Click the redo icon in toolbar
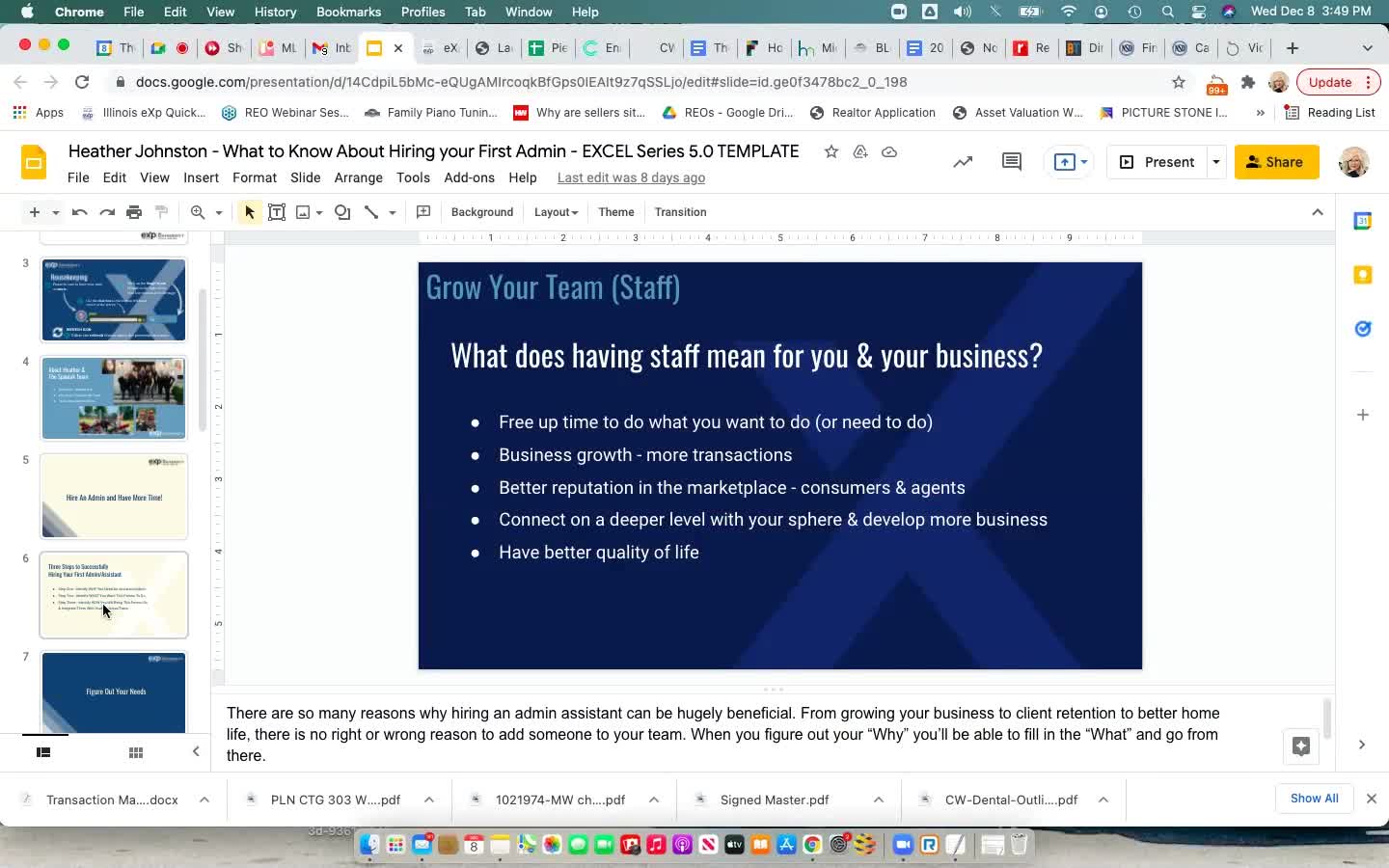Image resolution: width=1389 pixels, height=868 pixels. click(x=107, y=212)
